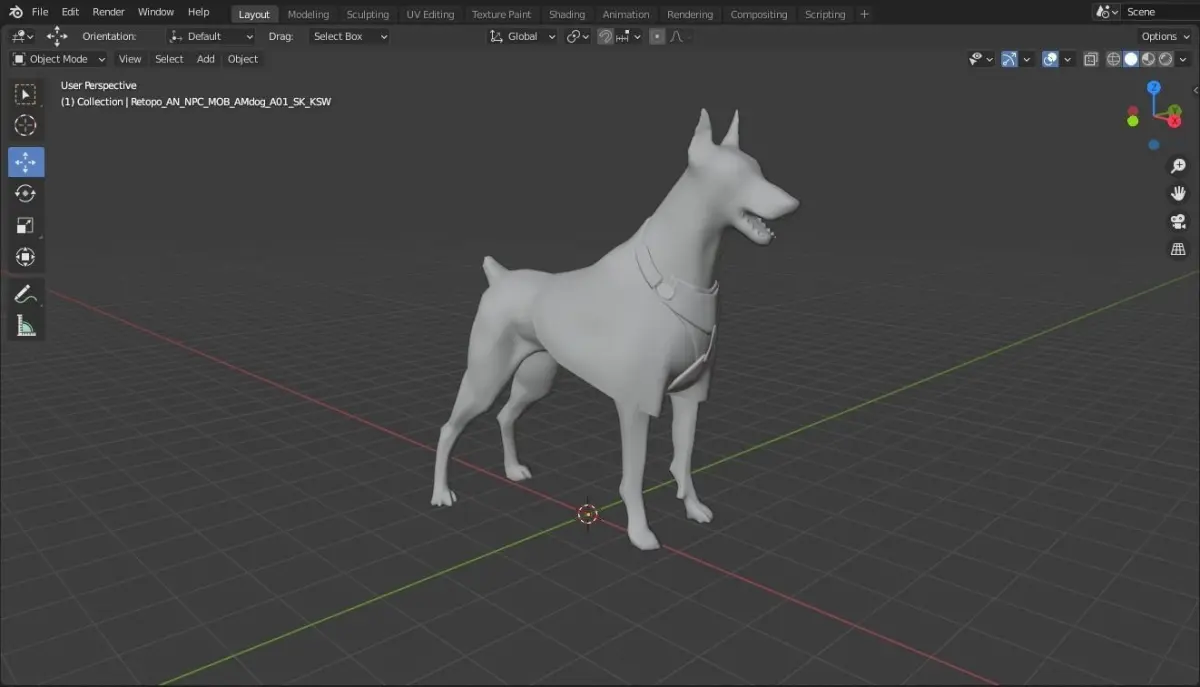This screenshot has height=687, width=1200.
Task: Switch to the Texture Paint tab
Action: coord(501,14)
